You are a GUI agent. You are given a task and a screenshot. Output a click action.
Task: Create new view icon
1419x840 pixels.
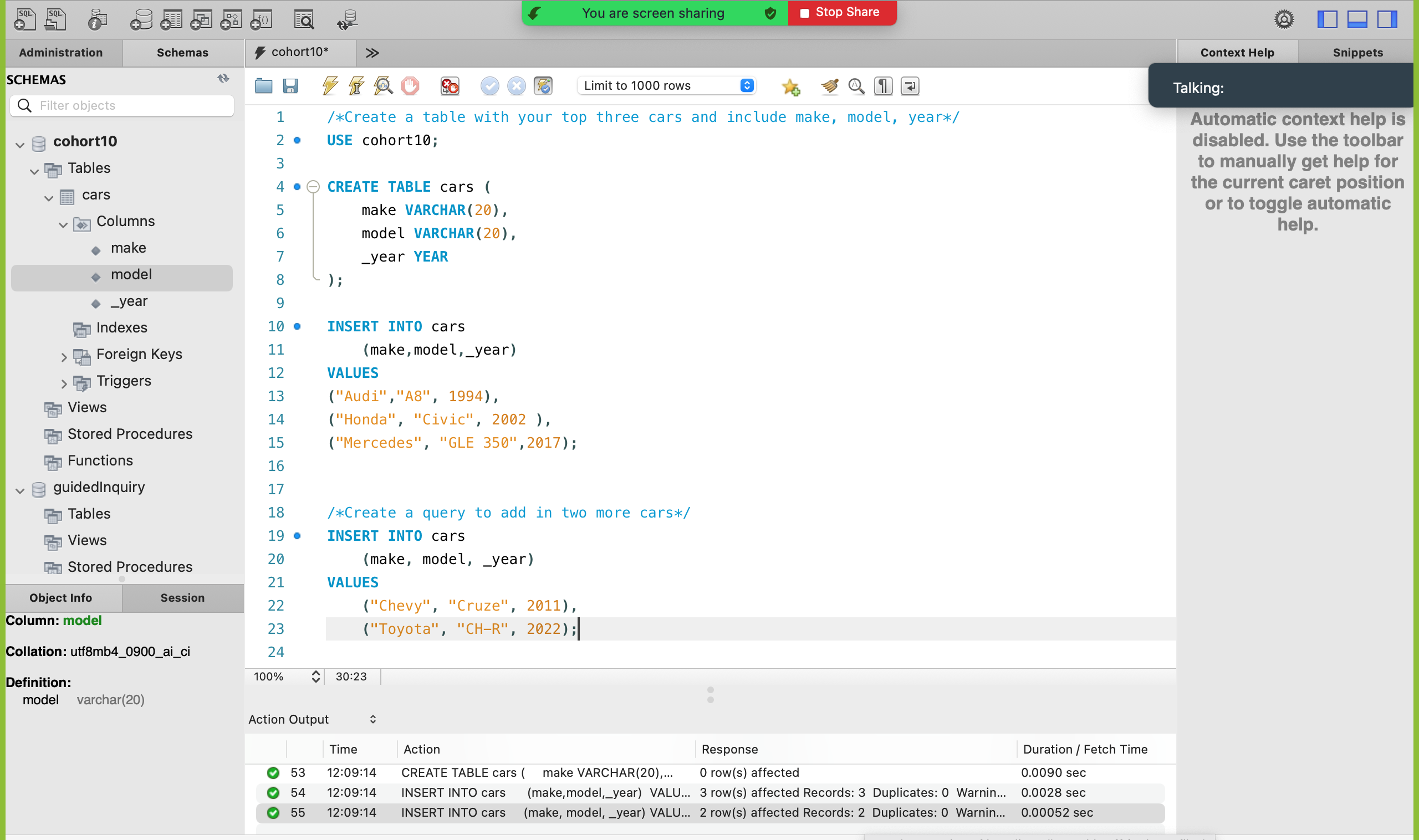201,20
